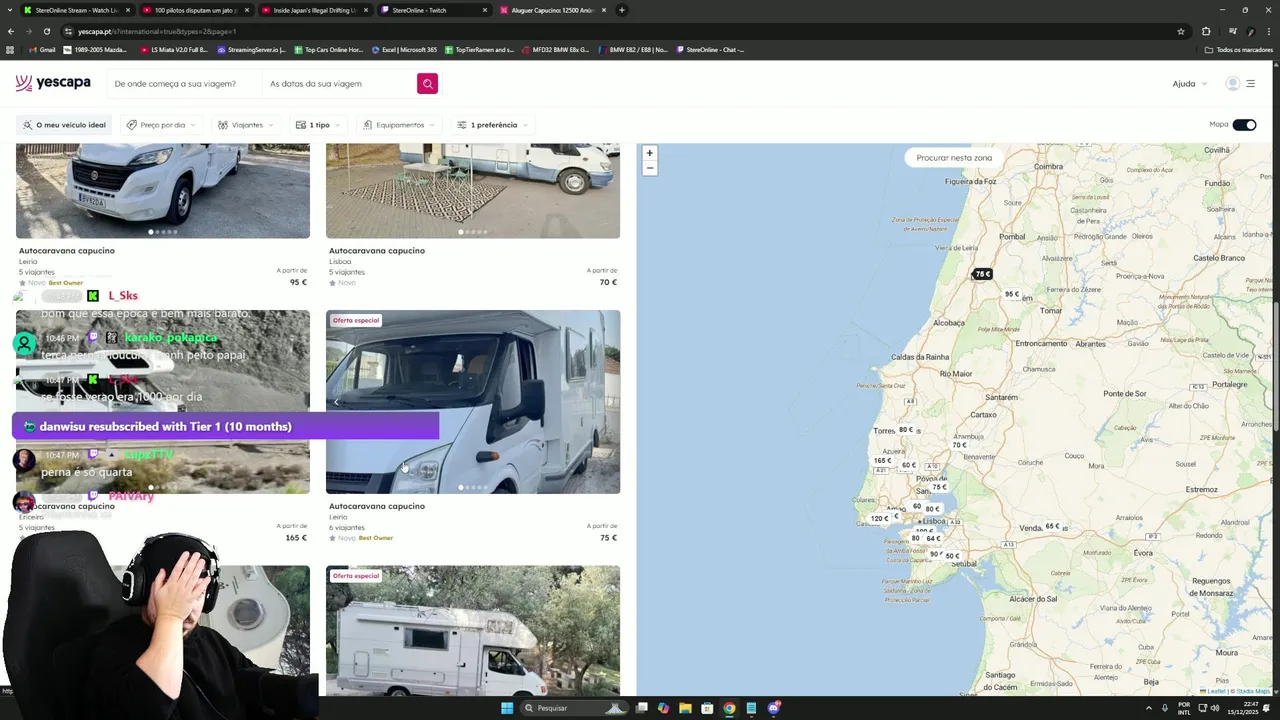Open LS Miata V2.0 Full B... bookmark
This screenshot has height=720, width=1280.
coord(174,49)
